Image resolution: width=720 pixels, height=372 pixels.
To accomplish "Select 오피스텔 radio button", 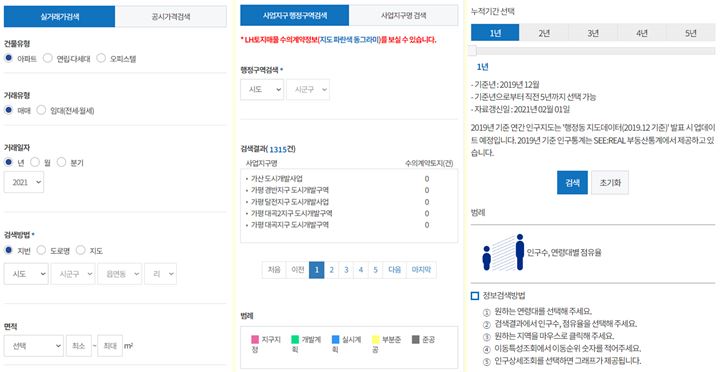I will pos(101,58).
